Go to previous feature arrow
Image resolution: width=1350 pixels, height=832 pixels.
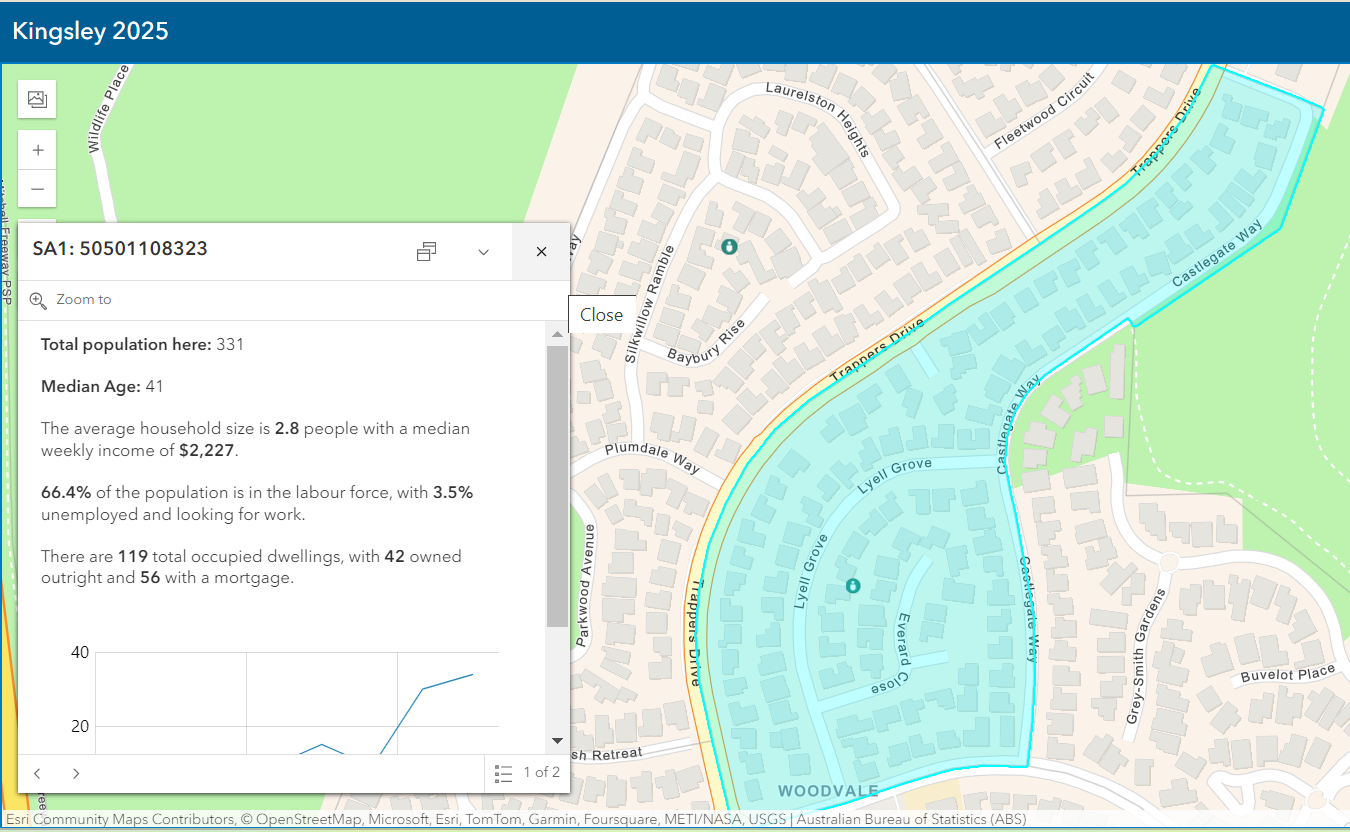[37, 773]
